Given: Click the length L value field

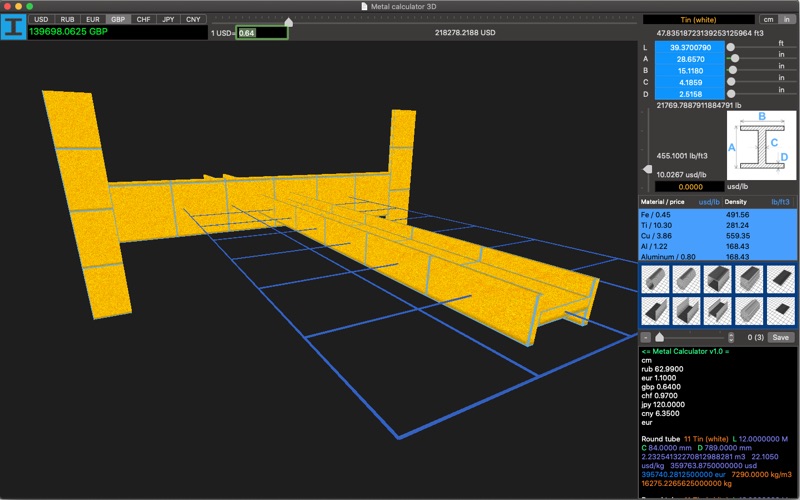Looking at the screenshot, I should pos(690,47).
